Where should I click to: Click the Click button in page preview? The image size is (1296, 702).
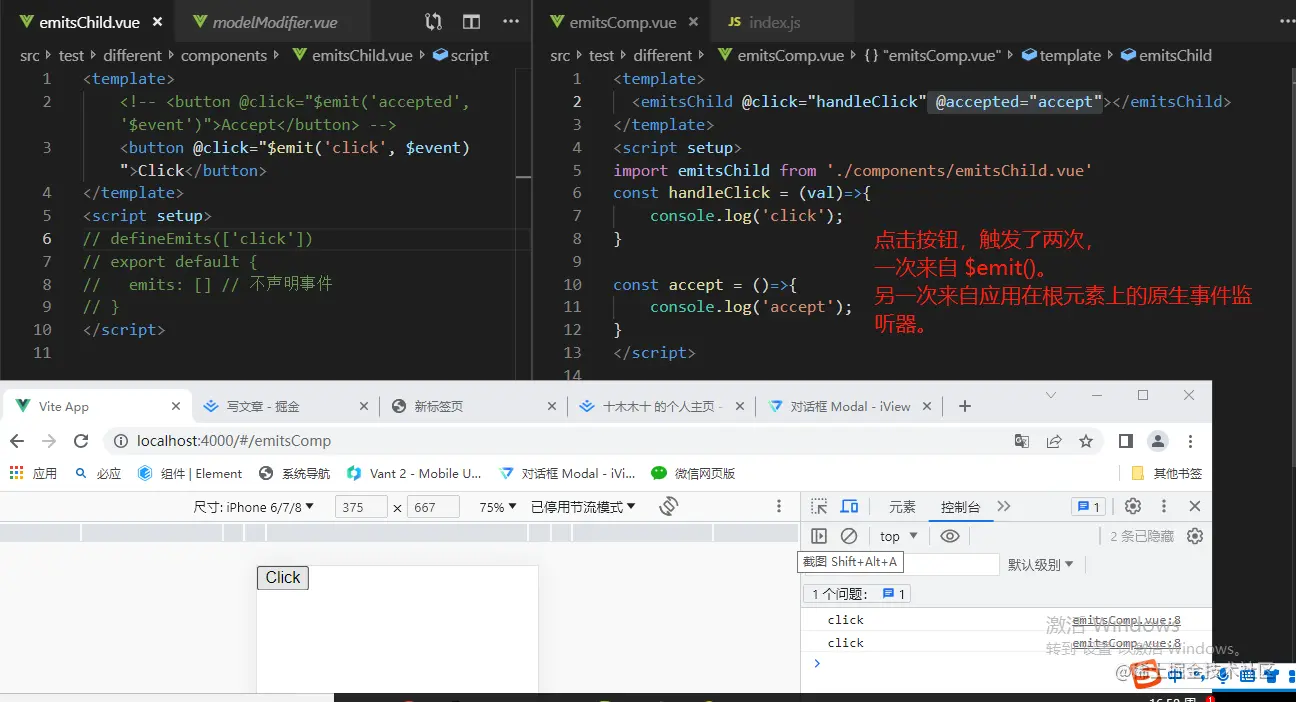(283, 578)
